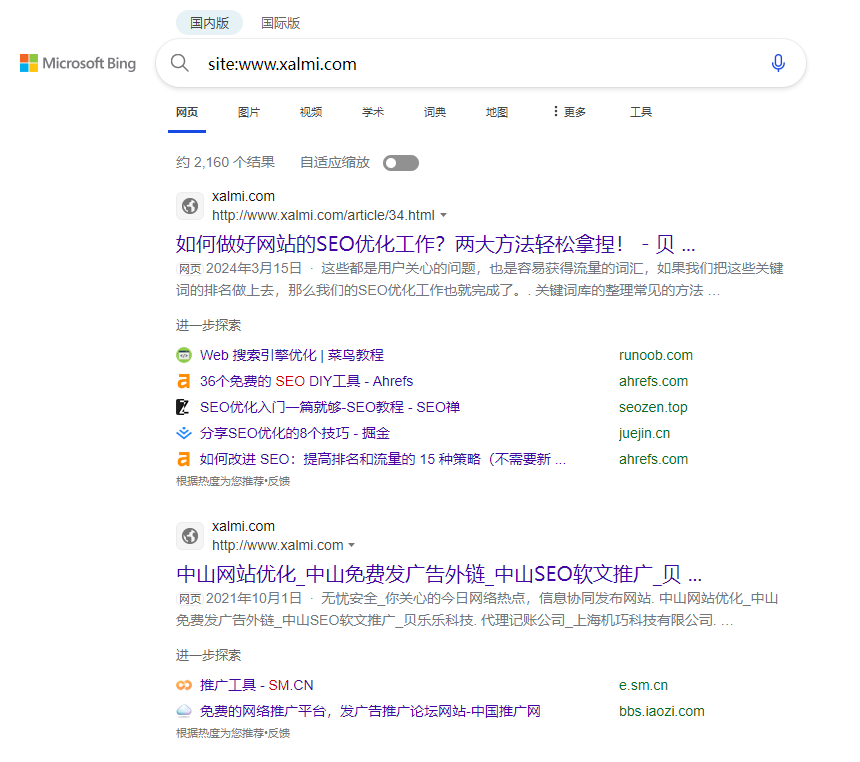Screen dimensions: 860x762
Task: Click the http://www.xalmi.com/article/34.html URL
Action: click(x=323, y=216)
